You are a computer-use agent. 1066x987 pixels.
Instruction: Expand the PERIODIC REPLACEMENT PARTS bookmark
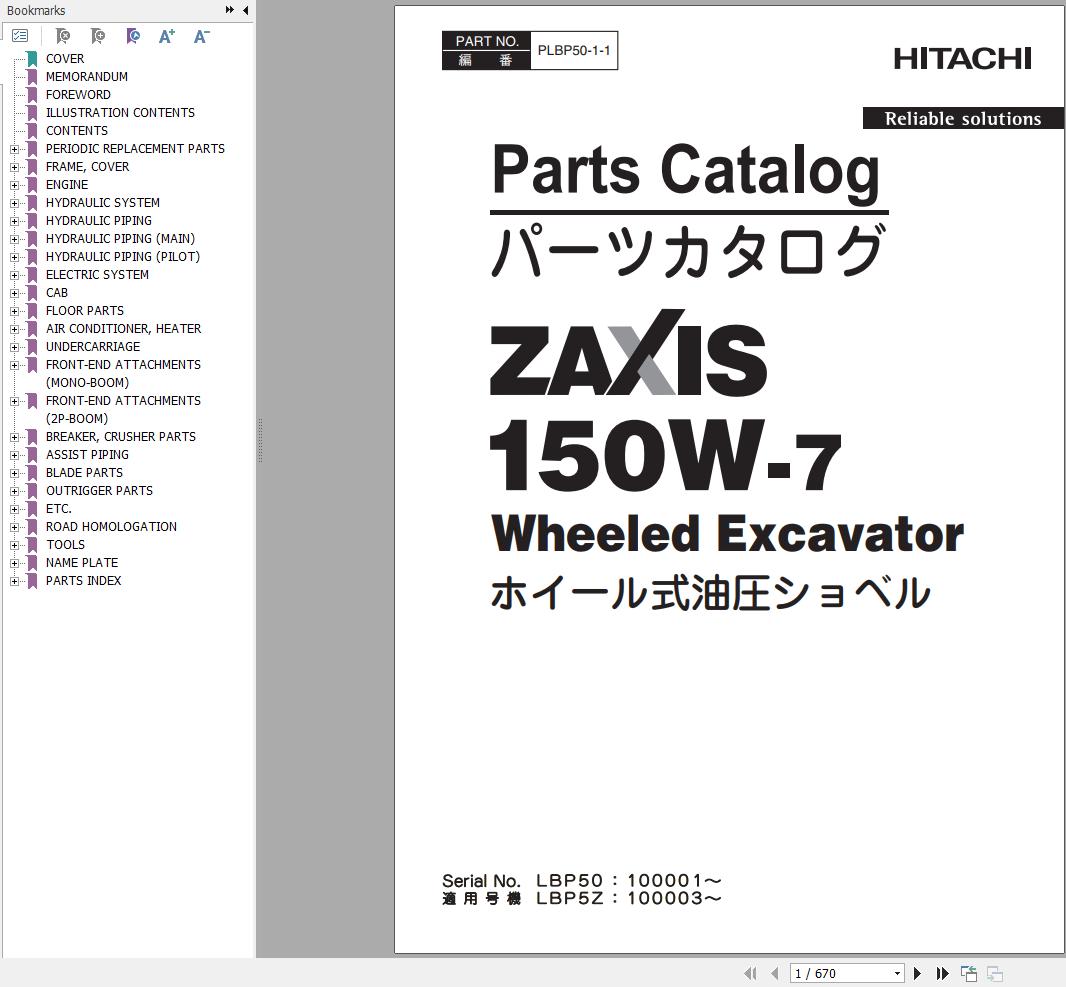coord(14,149)
